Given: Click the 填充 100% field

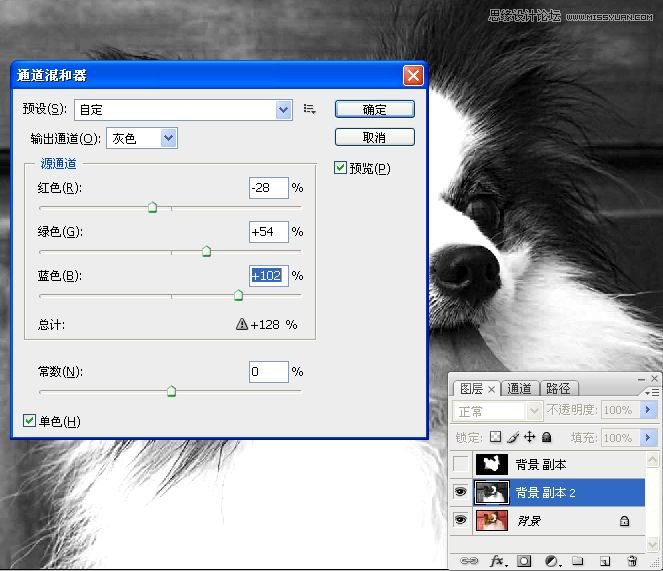Looking at the screenshot, I should (621, 437).
